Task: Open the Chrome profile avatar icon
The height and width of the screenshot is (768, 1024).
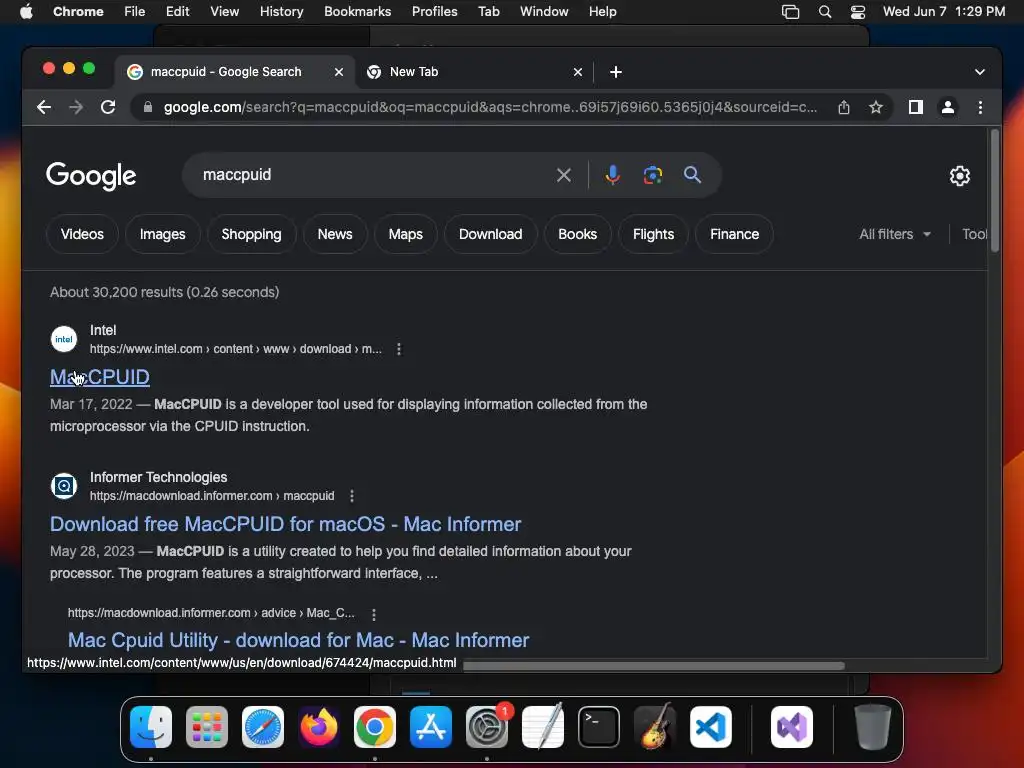Action: 948,107
